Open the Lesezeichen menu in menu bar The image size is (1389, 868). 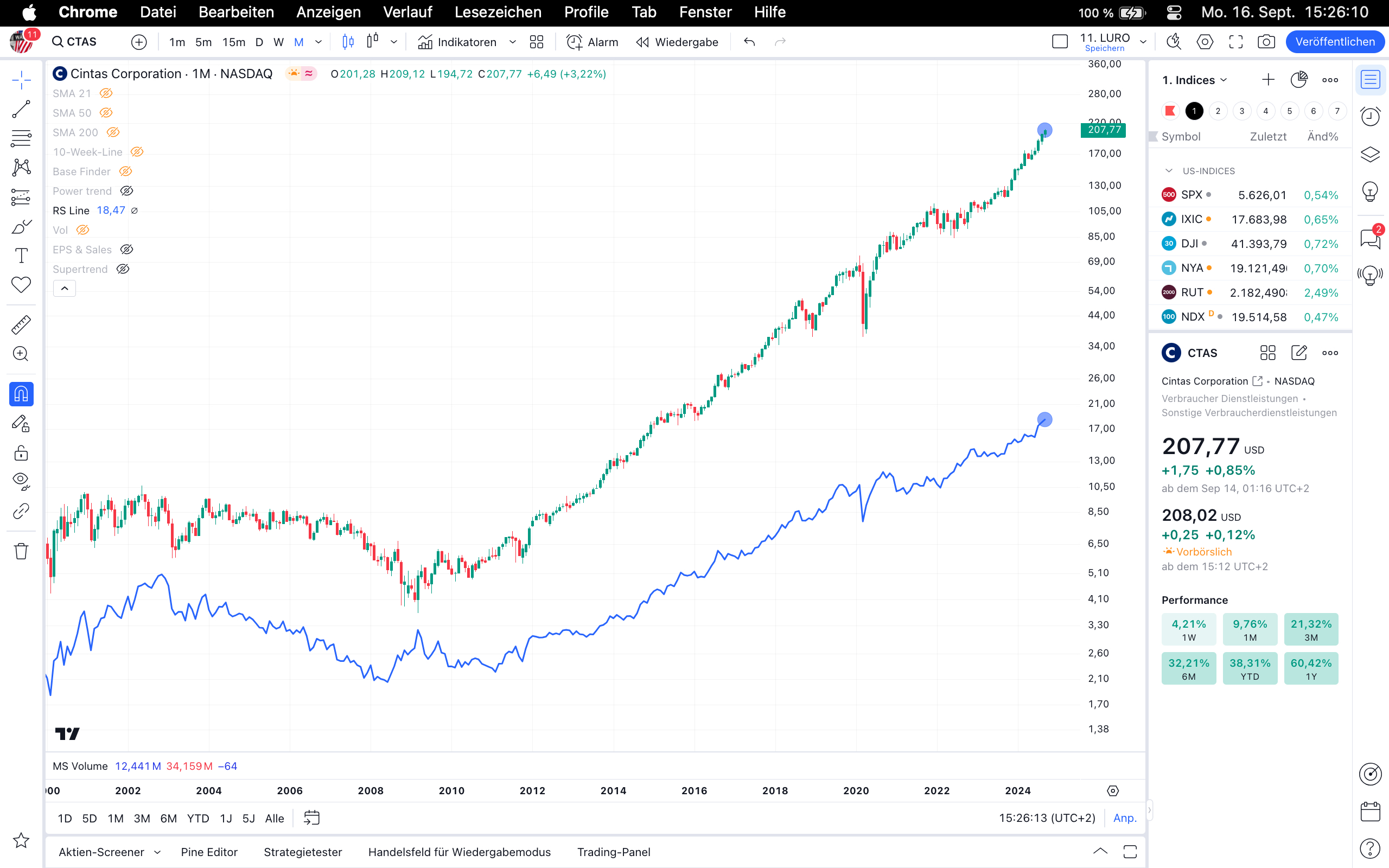point(498,12)
